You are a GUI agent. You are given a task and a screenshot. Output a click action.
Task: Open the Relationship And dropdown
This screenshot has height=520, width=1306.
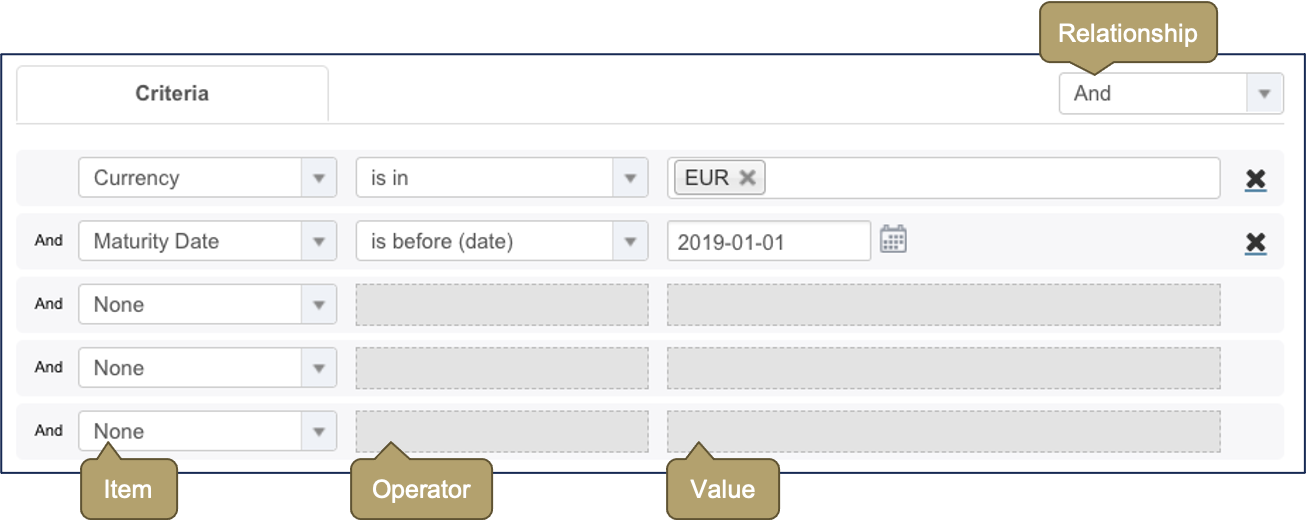tap(1264, 94)
